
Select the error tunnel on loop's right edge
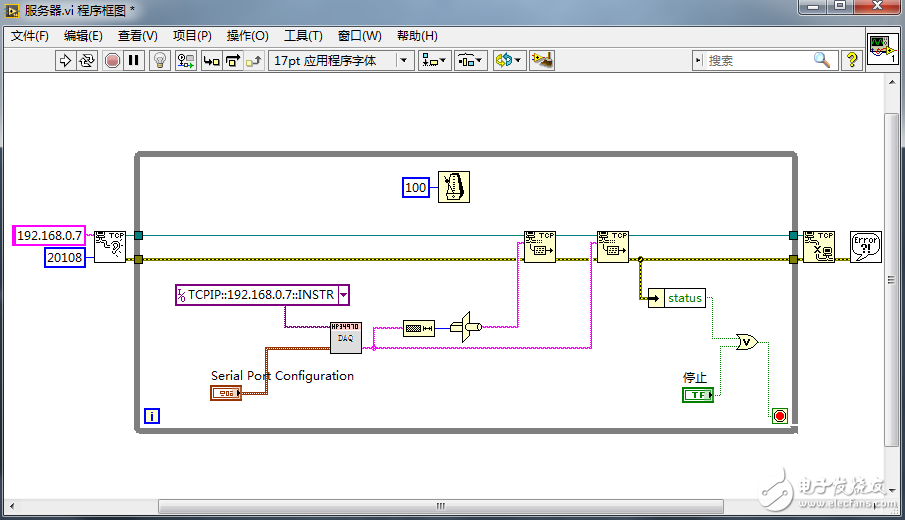coord(794,260)
